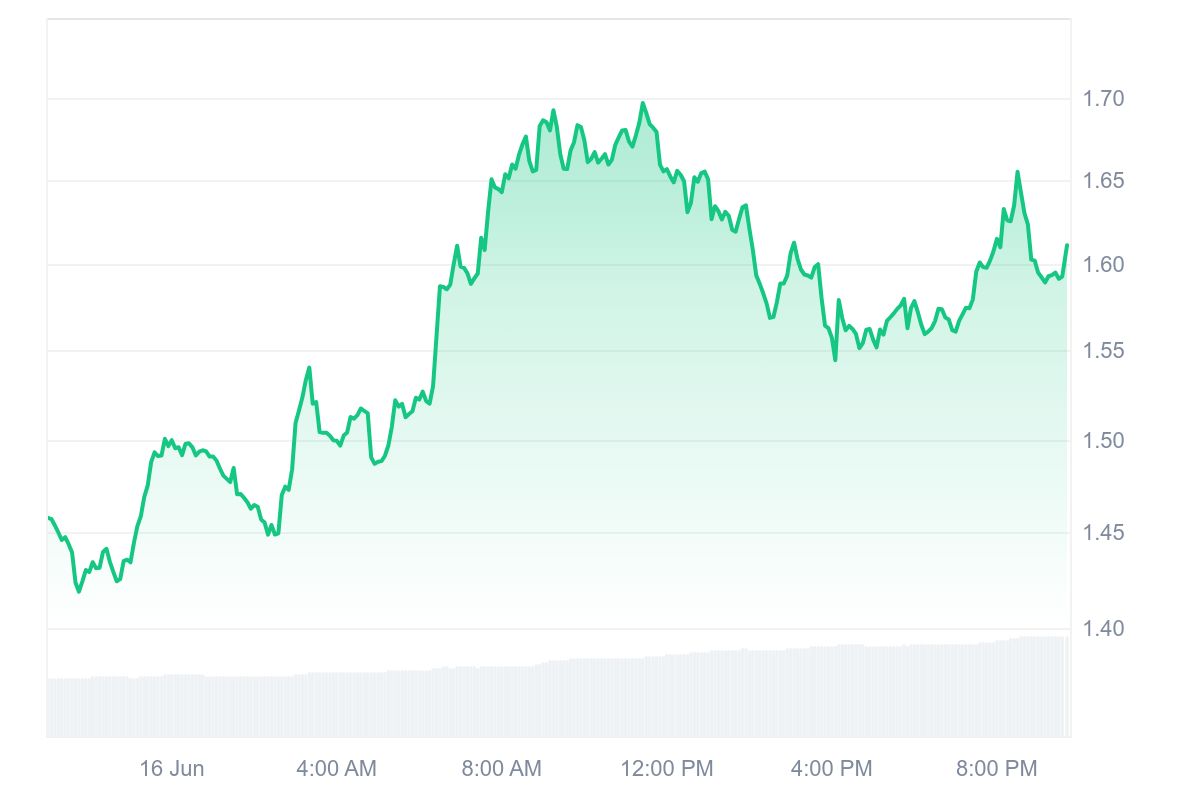Screen dimensions: 1200x800
Task: Click the 1.60 price axis label
Action: (x=1104, y=265)
